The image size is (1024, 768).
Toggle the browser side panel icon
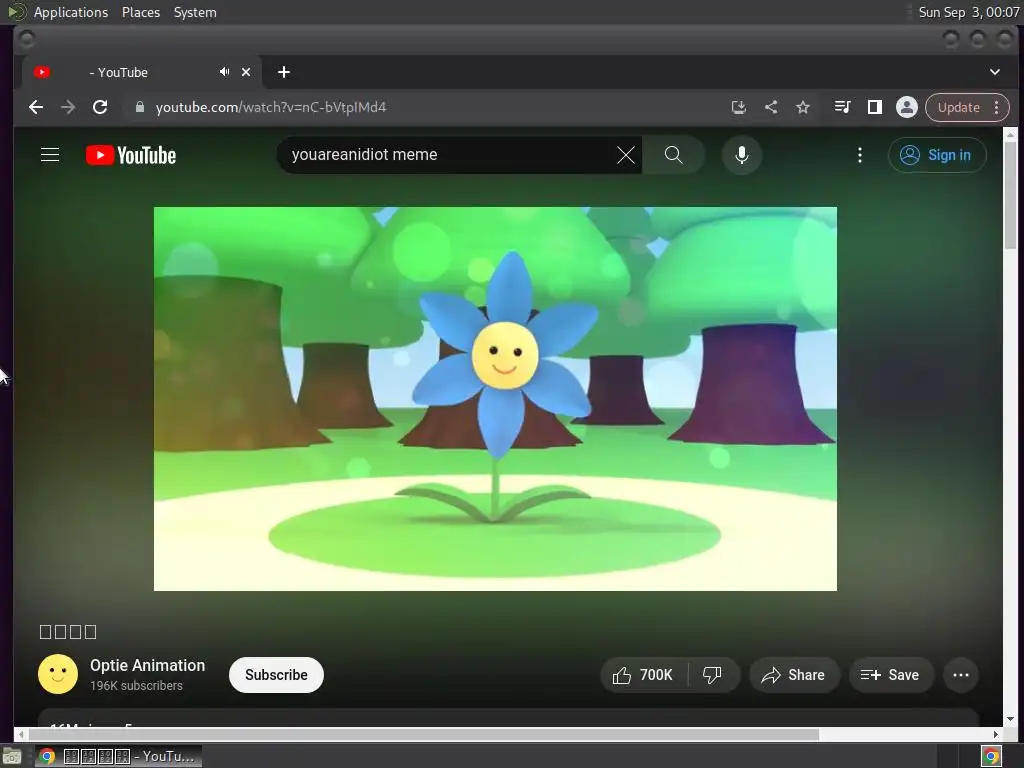pos(874,107)
